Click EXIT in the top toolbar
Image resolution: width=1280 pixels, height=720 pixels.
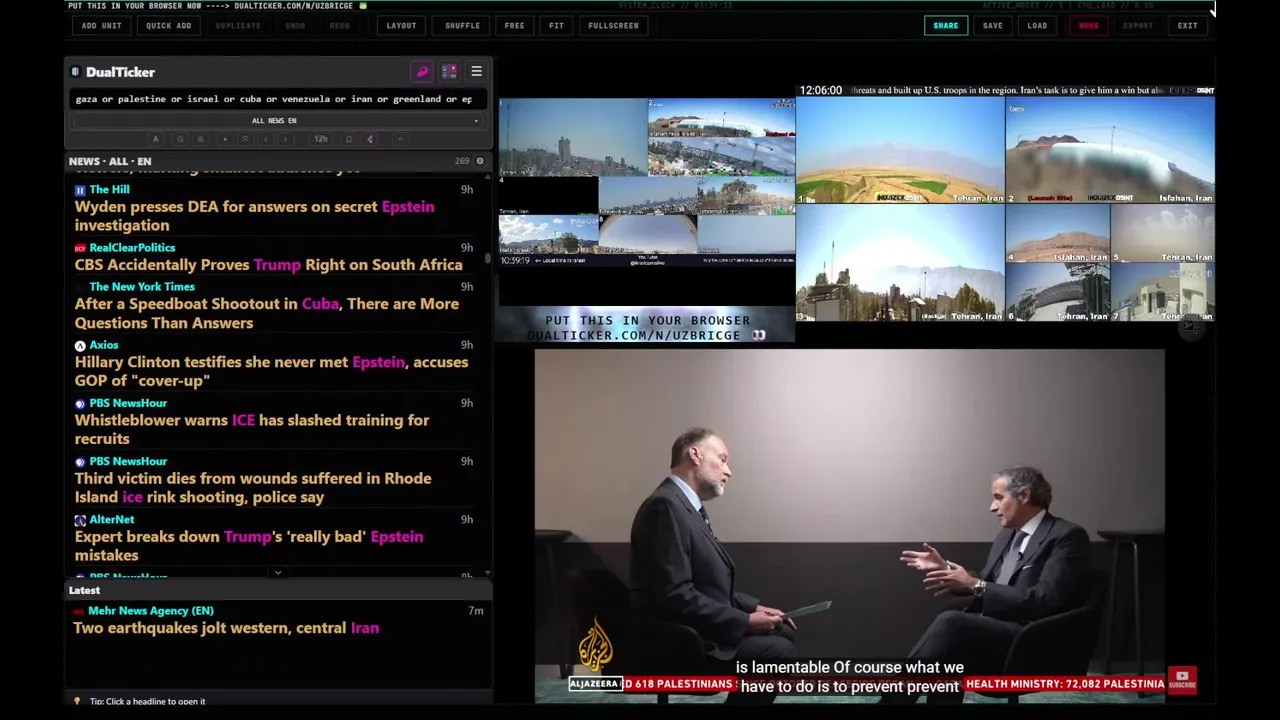click(x=1187, y=25)
